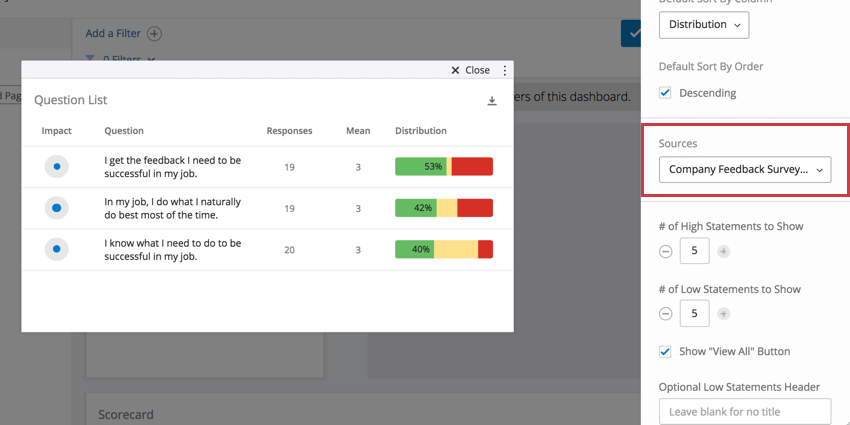Click the Add a Filter link
This screenshot has height=425, width=850.
coord(113,34)
